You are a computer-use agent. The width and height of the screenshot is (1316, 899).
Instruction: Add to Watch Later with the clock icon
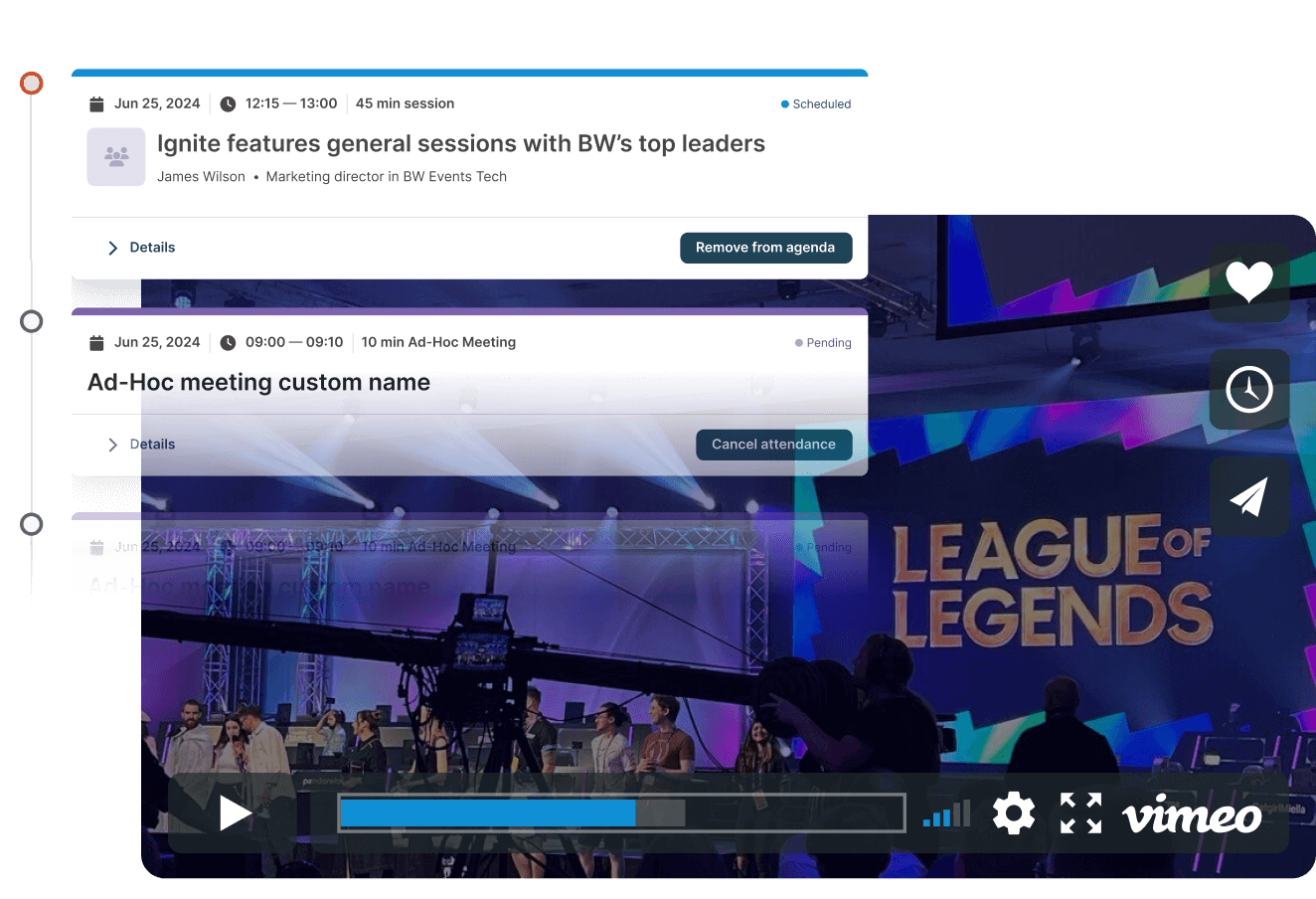click(x=1249, y=389)
